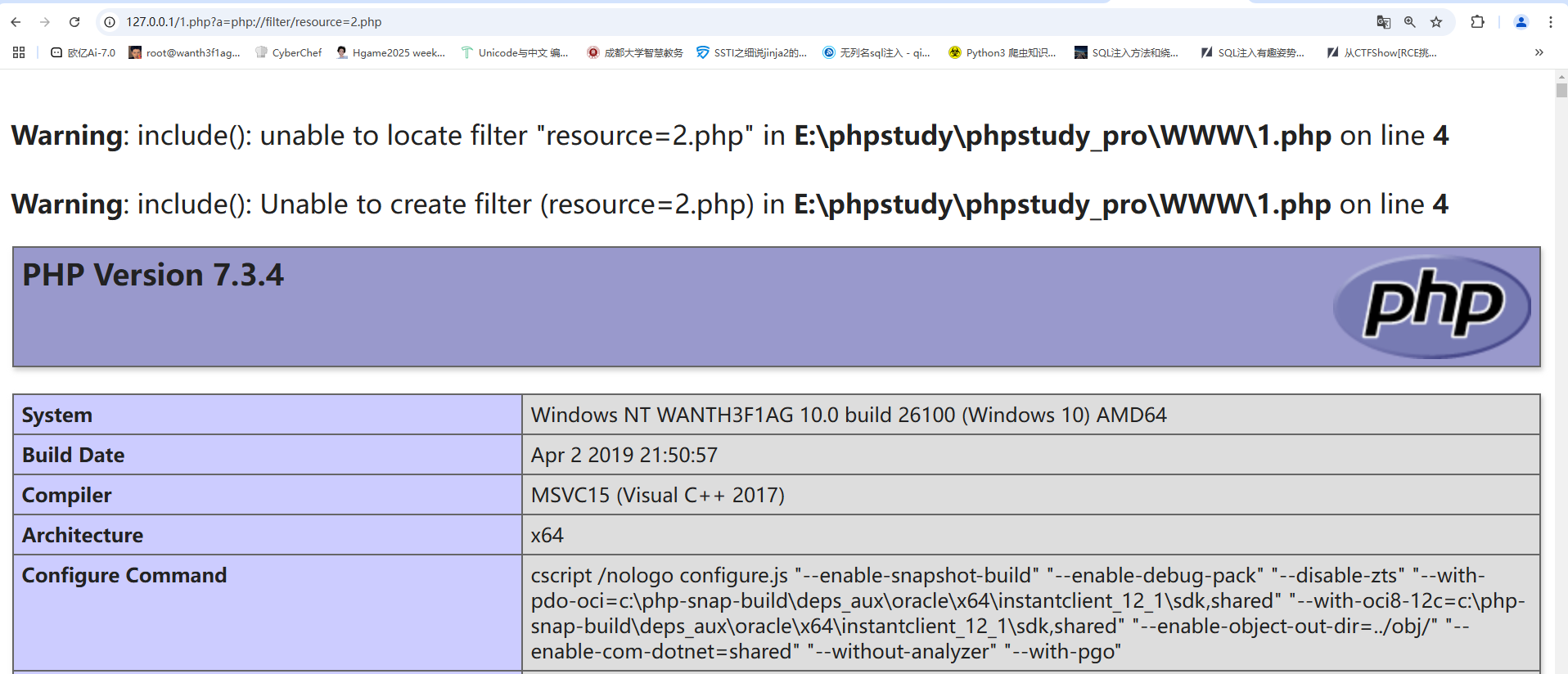The image size is (1568, 674).
Task: Expand the hidden bookmarks chevron
Action: (1539, 52)
